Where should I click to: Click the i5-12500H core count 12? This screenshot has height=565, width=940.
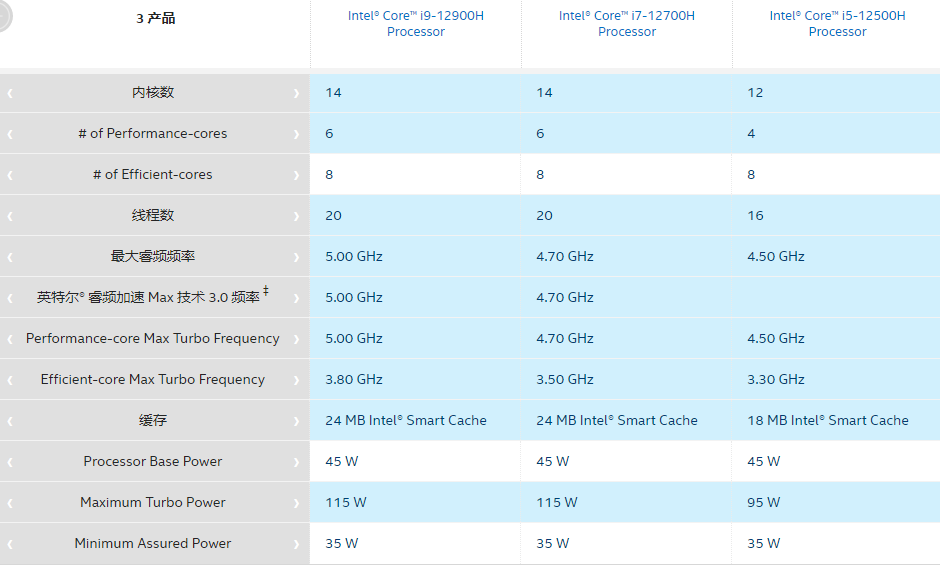(x=755, y=92)
